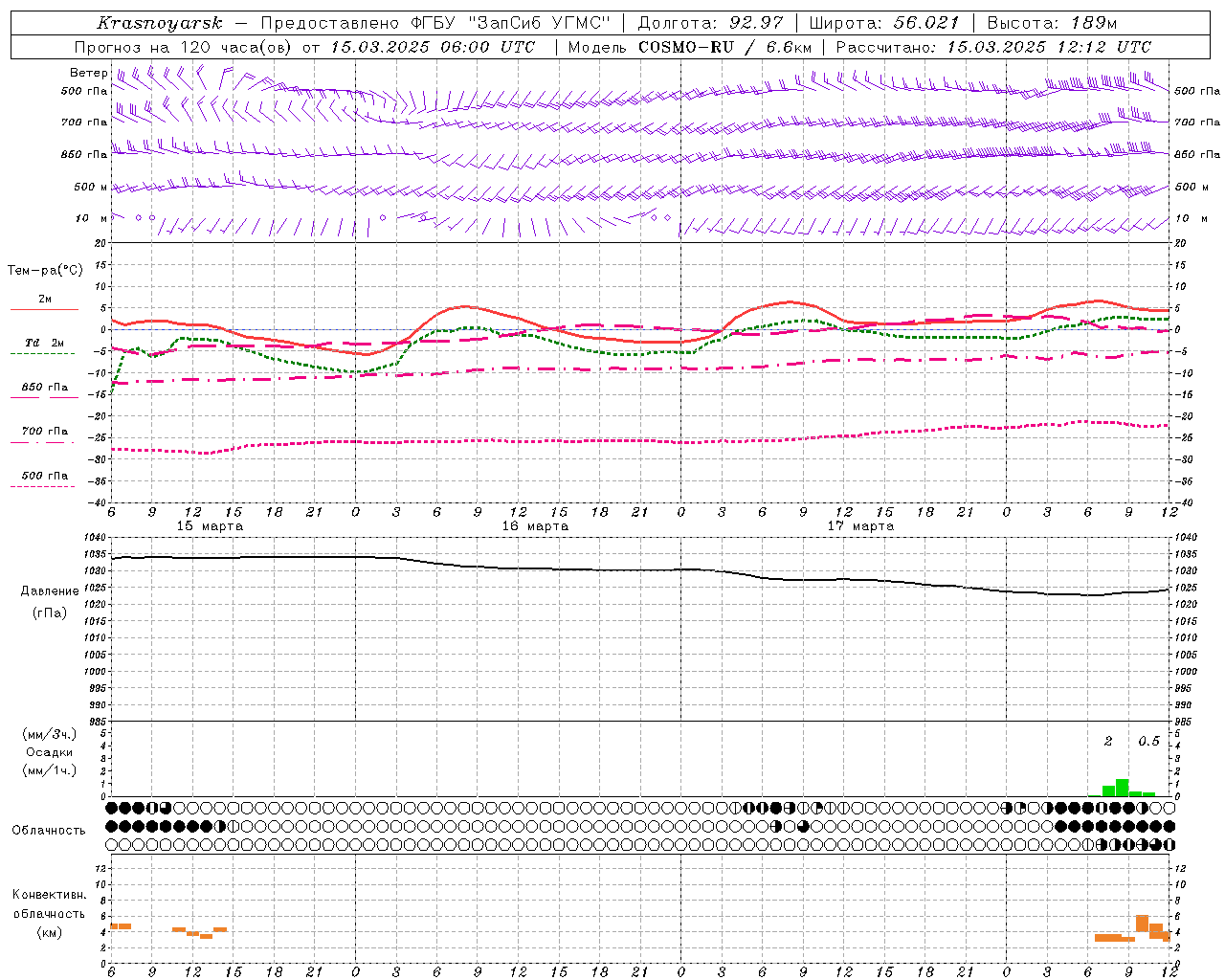Click the forecast start time 15.03.2025 06:00 UTC
Screen dimensions: 1225x980
(x=433, y=47)
